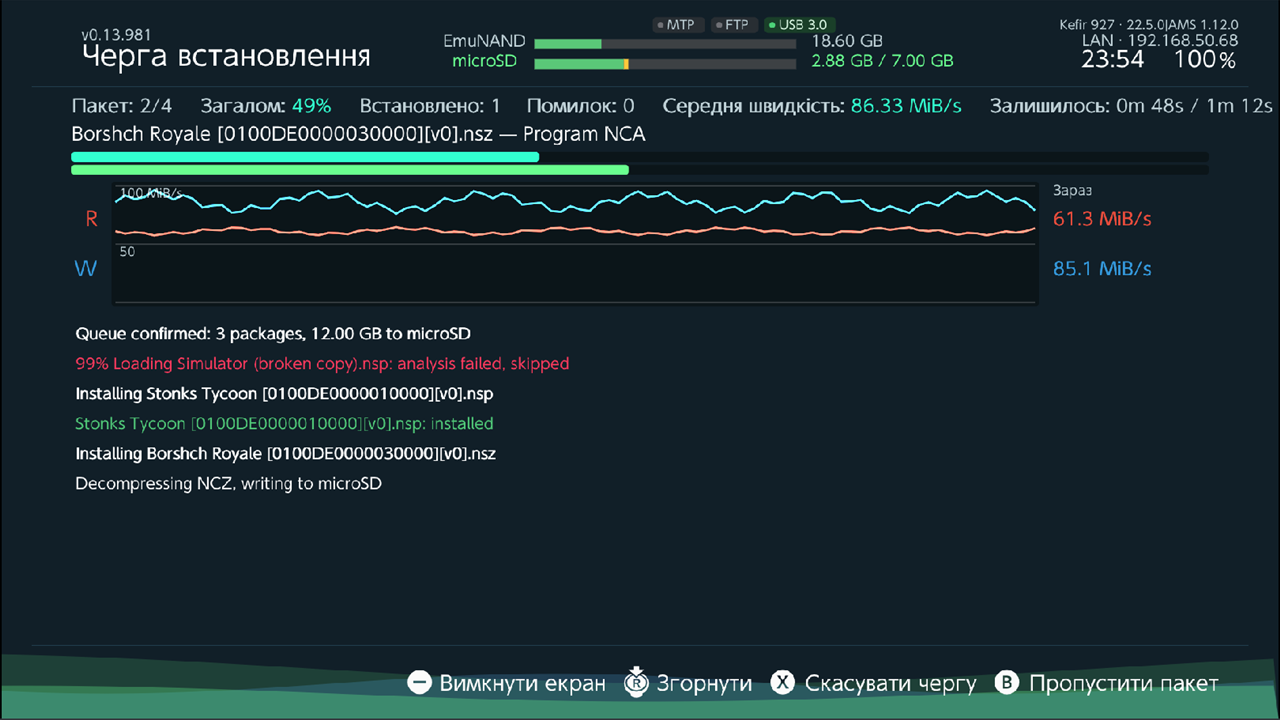Click the 85.1 MiB/s write speed value

coord(1102,268)
